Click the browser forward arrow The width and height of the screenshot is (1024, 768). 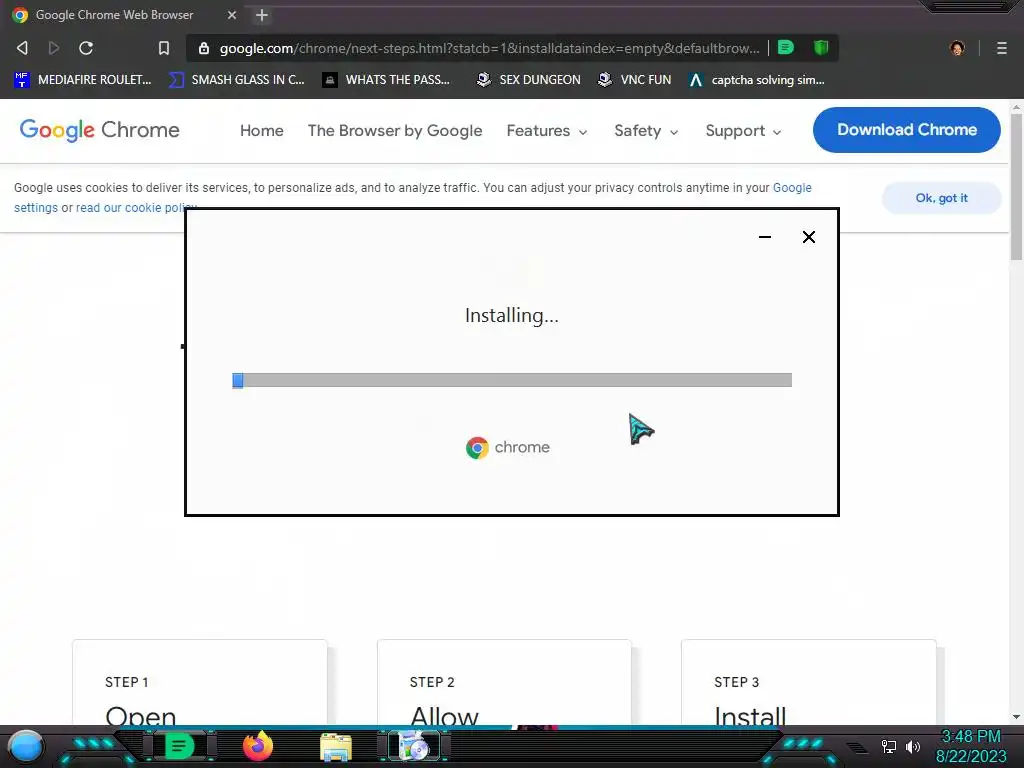tap(54, 48)
